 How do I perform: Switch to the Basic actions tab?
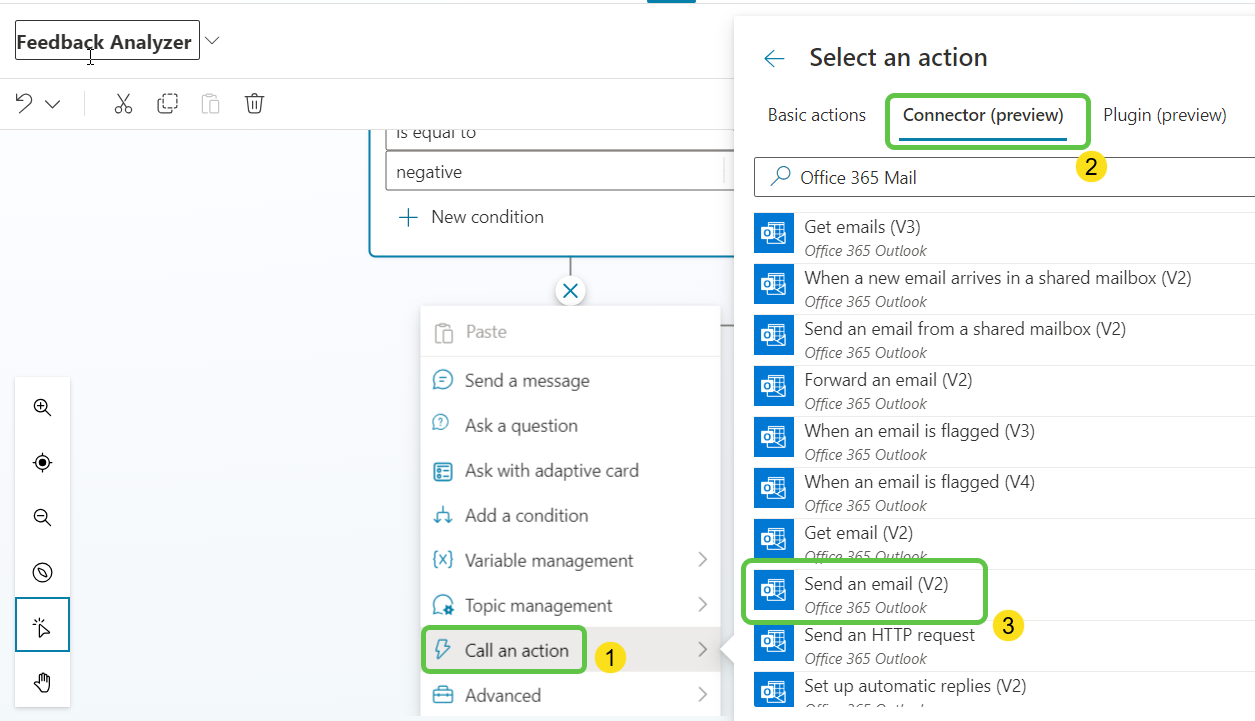[x=816, y=115]
